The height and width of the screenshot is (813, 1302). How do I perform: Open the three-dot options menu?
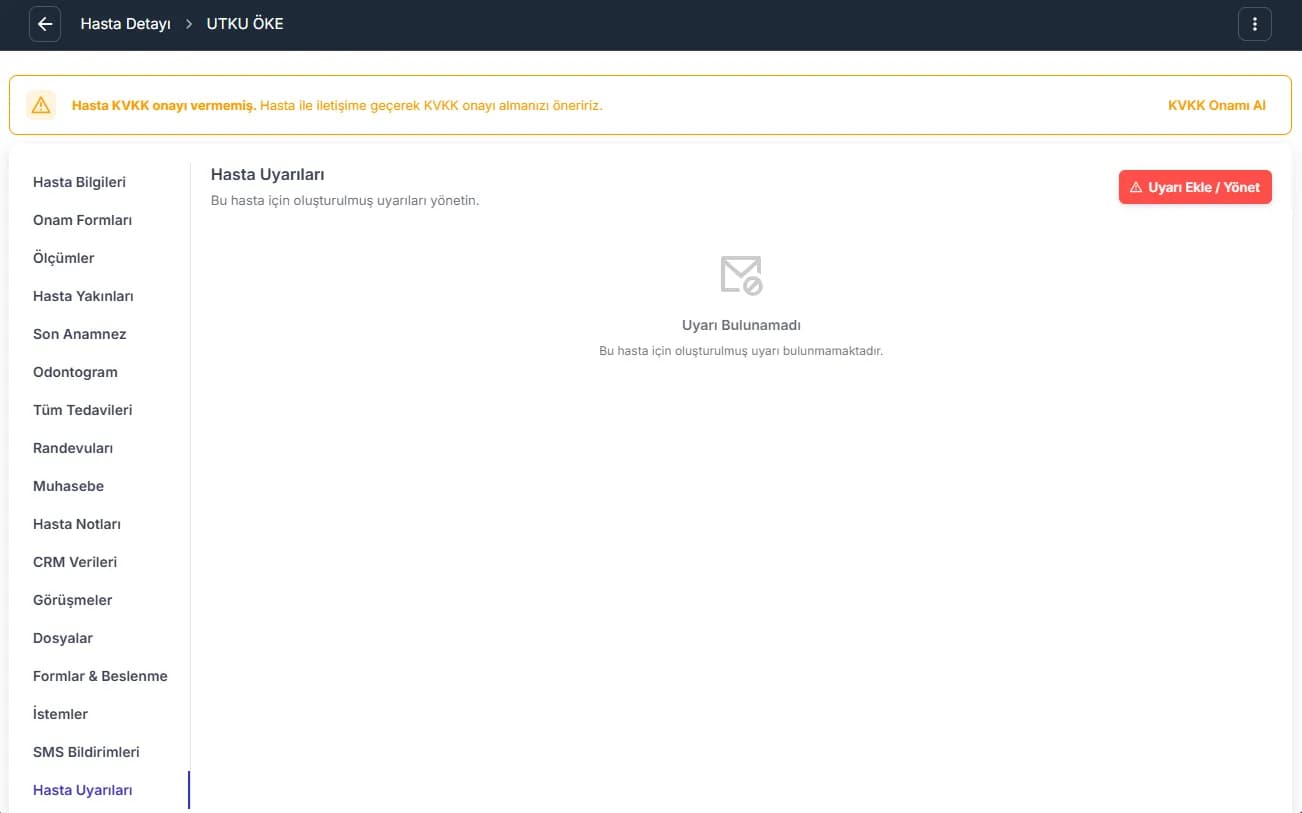click(x=1255, y=24)
